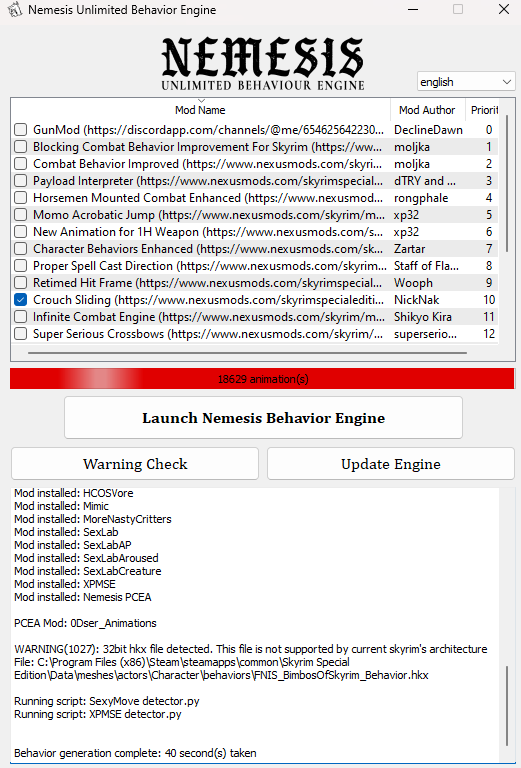The width and height of the screenshot is (521, 768).
Task: Click the Nemesis app icon in title bar
Action: point(14,10)
